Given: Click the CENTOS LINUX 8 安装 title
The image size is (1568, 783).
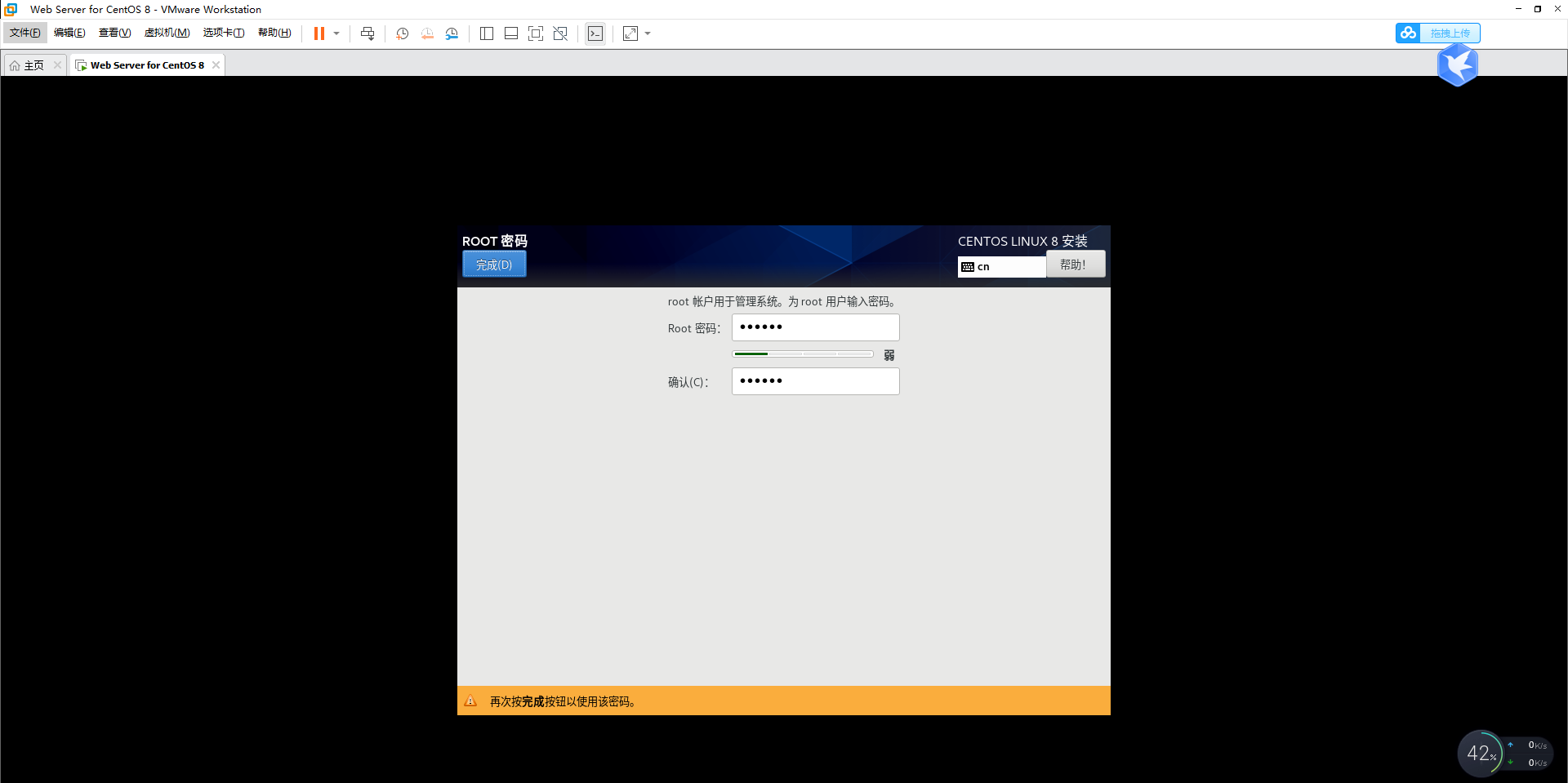Looking at the screenshot, I should 1022,241.
